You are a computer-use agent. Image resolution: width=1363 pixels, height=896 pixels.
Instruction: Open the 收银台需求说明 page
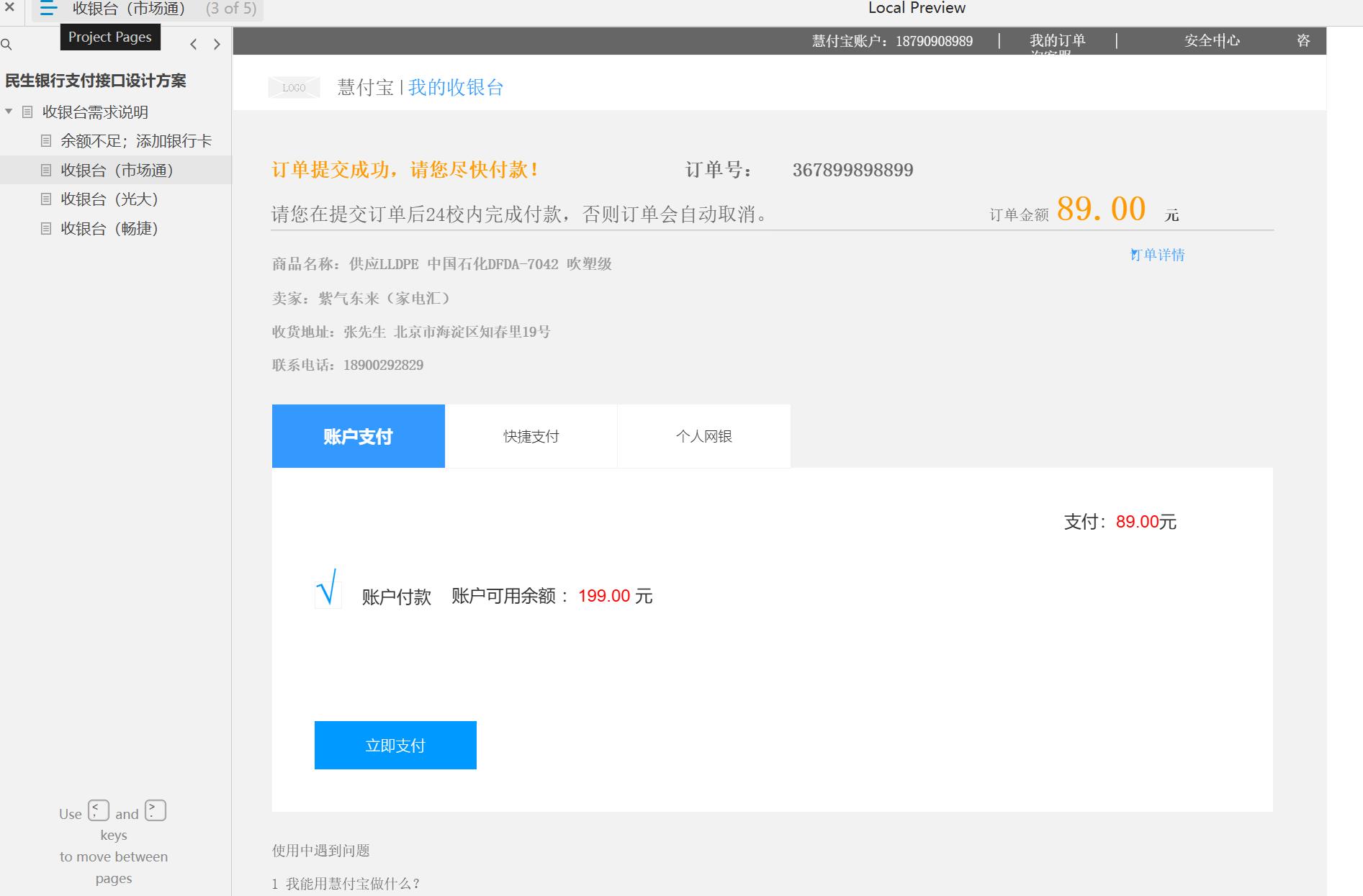(95, 112)
